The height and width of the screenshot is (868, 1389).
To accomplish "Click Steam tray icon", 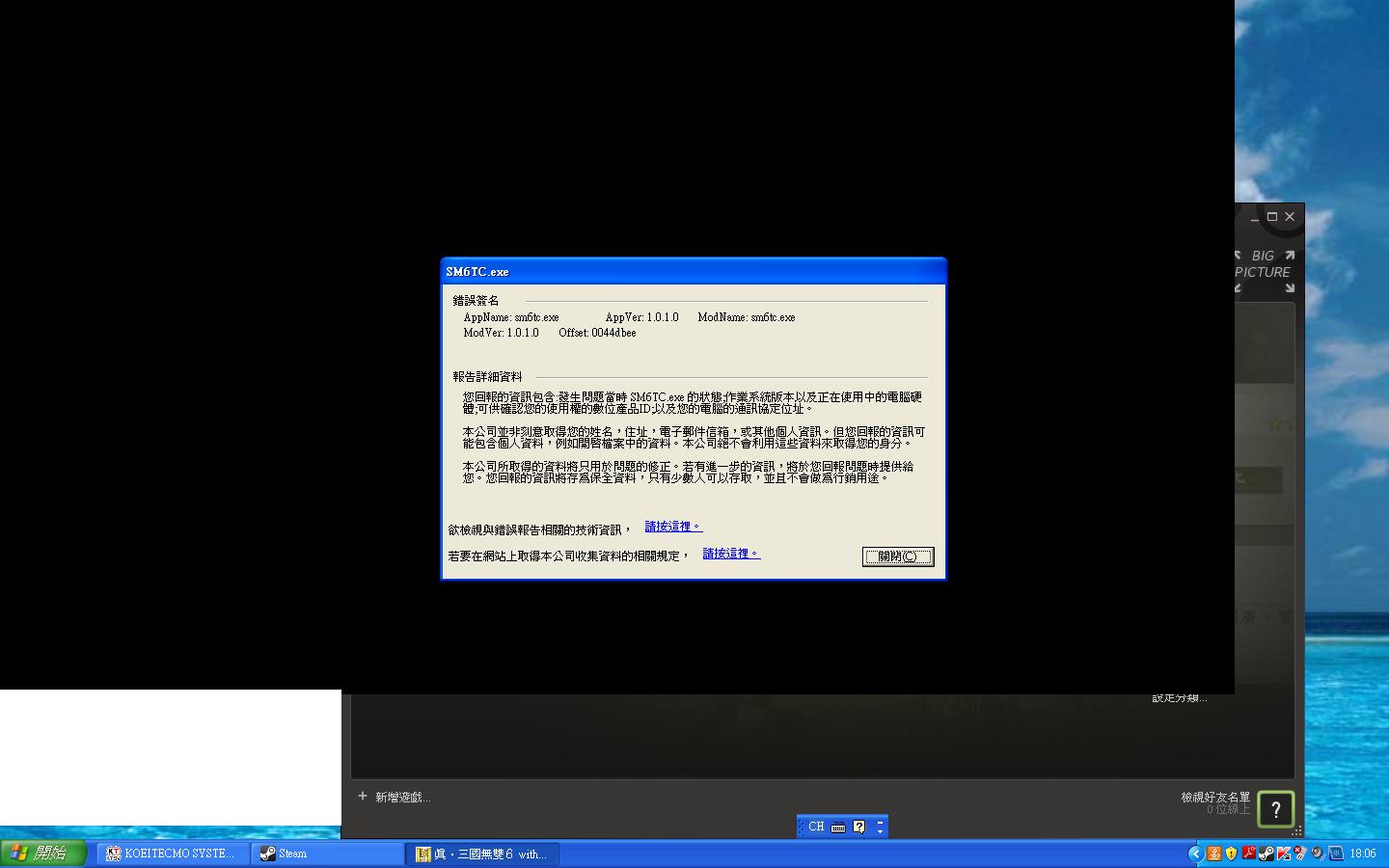I will tap(1266, 854).
